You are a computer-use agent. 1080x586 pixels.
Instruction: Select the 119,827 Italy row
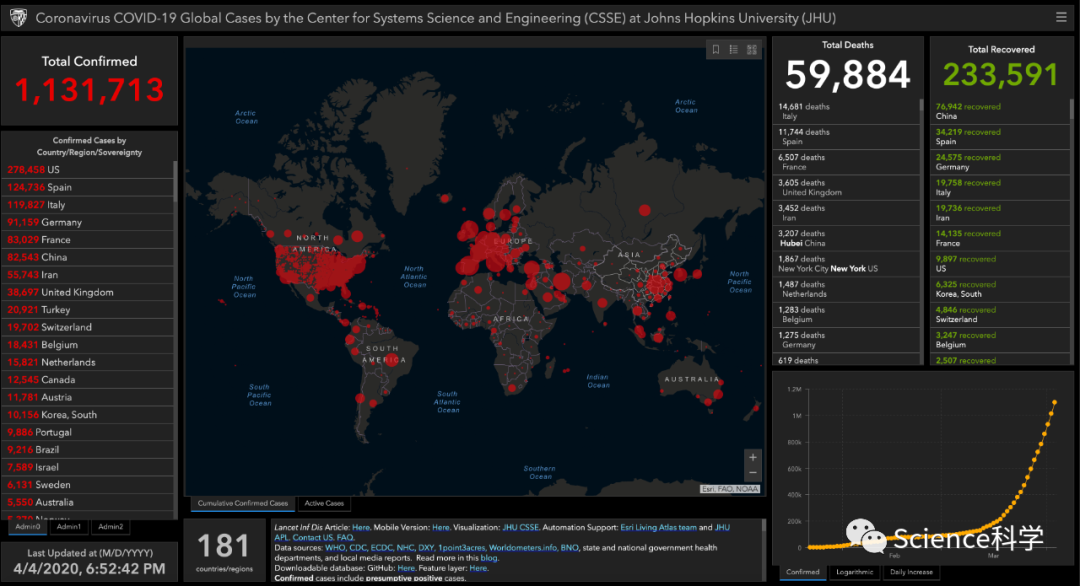coord(87,205)
